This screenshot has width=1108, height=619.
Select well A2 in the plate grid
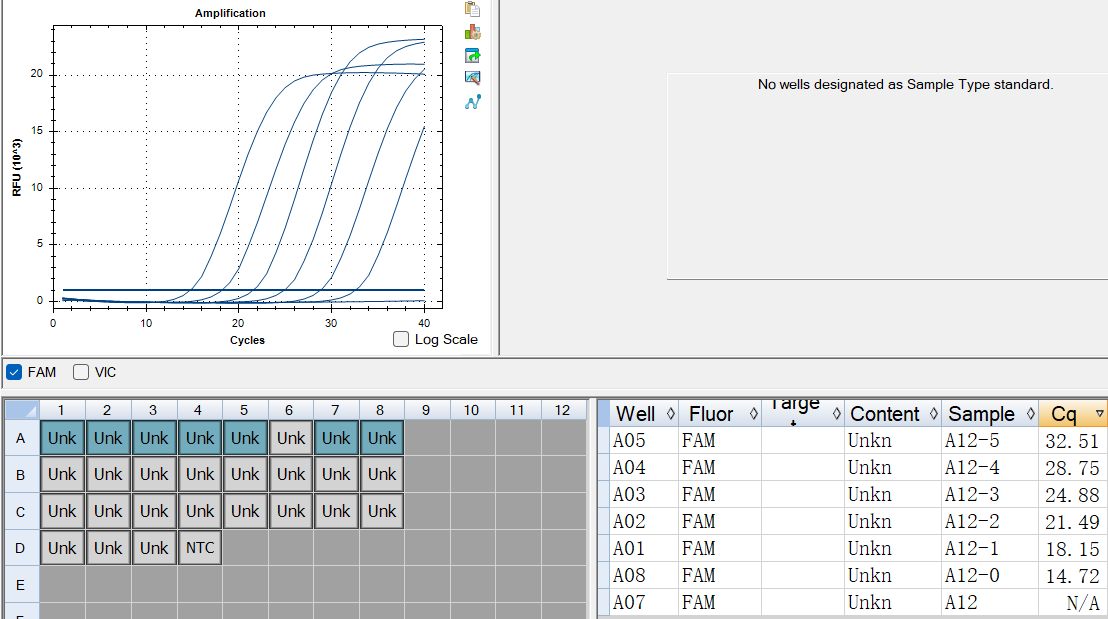(108, 438)
